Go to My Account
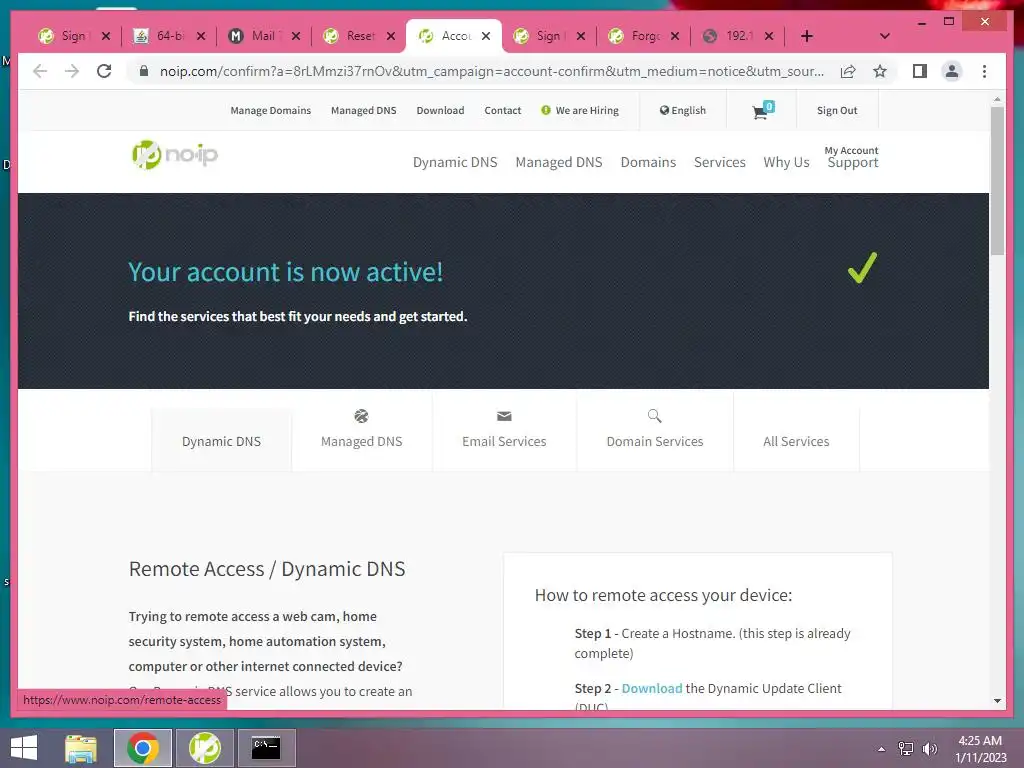1024x768 pixels. click(x=851, y=150)
